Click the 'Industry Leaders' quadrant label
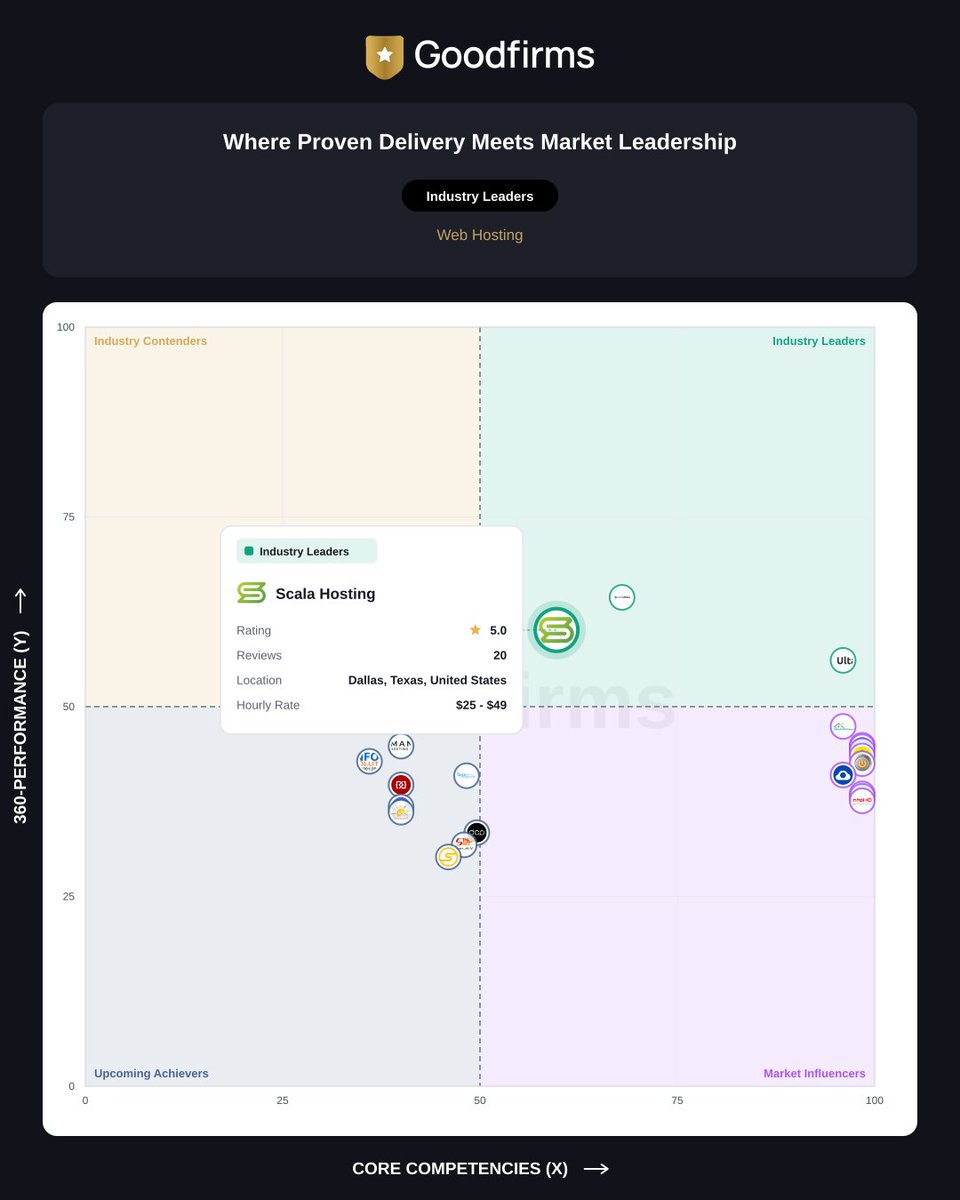 coord(819,341)
